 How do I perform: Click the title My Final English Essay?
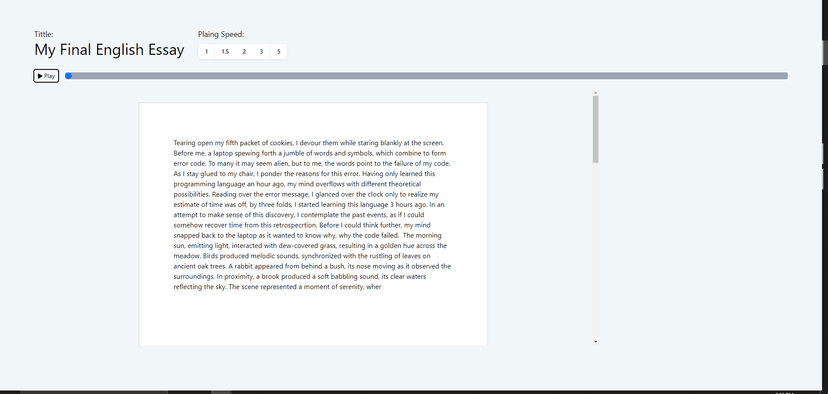tap(109, 50)
